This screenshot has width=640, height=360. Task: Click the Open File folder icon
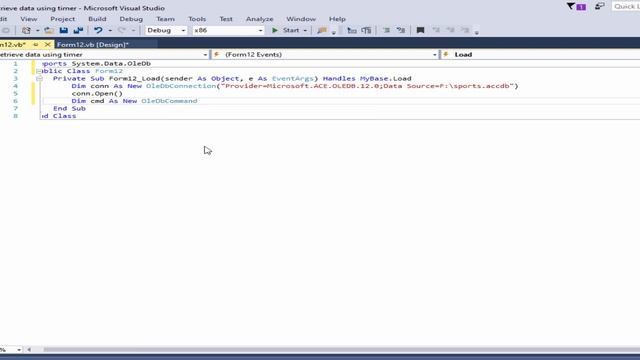click(x=49, y=30)
